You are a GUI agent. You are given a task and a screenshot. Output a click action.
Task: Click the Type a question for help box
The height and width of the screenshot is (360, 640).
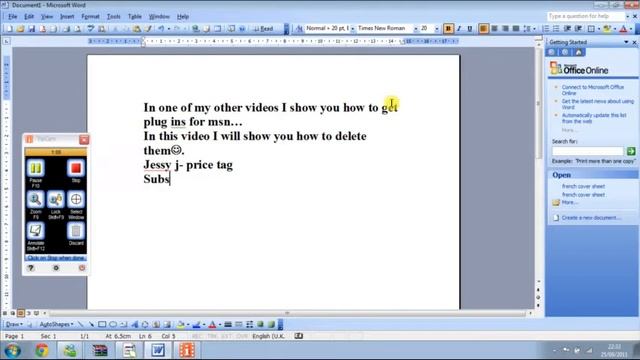586,16
